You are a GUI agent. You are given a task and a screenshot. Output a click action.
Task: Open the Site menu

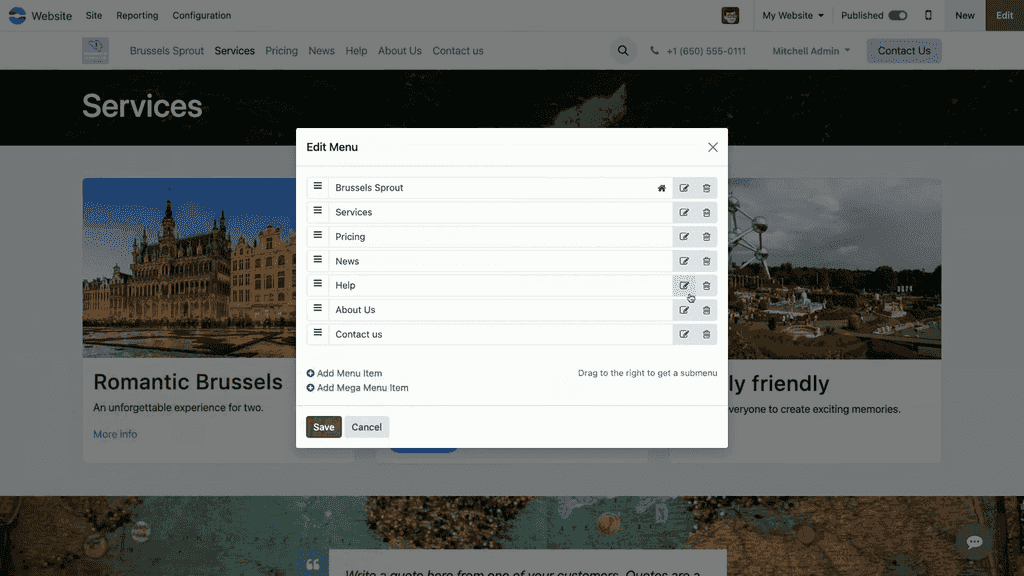(94, 15)
